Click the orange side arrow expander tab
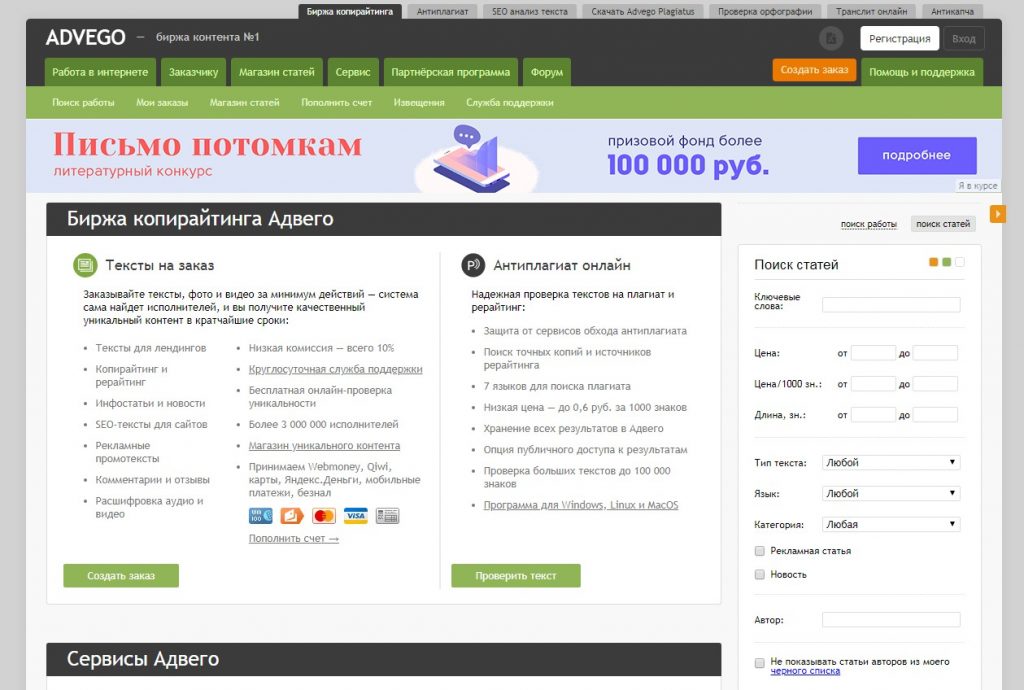Image resolution: width=1024 pixels, height=690 pixels. [x=997, y=213]
